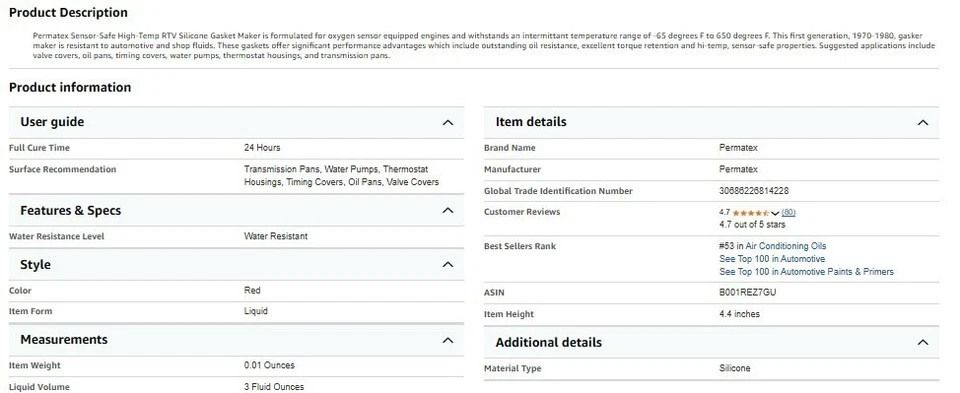Click the Item Weight label
The image size is (960, 393).
point(35,365)
